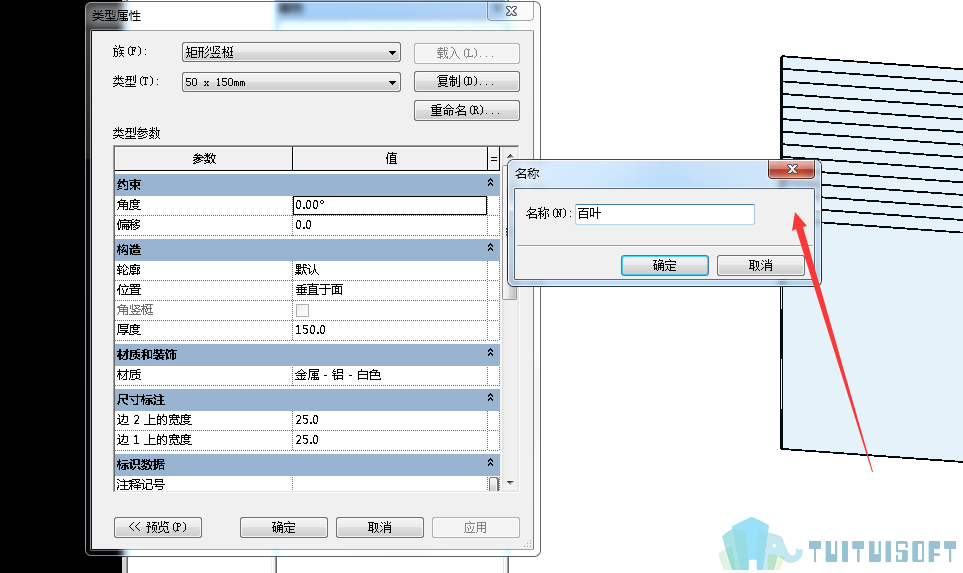Open the 类型 50 x 150mm dropdown
This screenshot has height=573, width=963.
291,82
